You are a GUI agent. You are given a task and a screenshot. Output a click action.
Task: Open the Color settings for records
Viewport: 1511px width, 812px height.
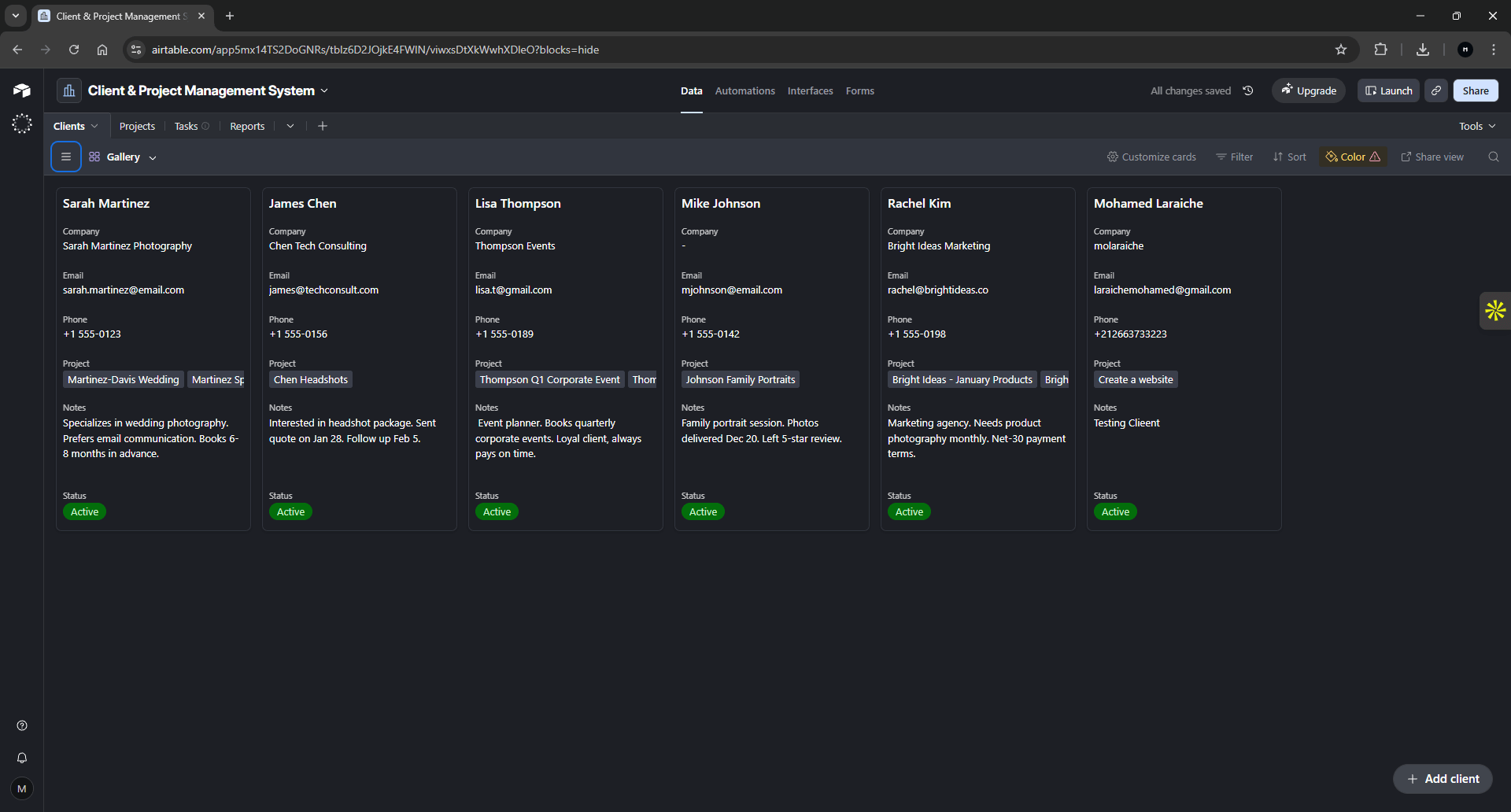(x=1351, y=157)
